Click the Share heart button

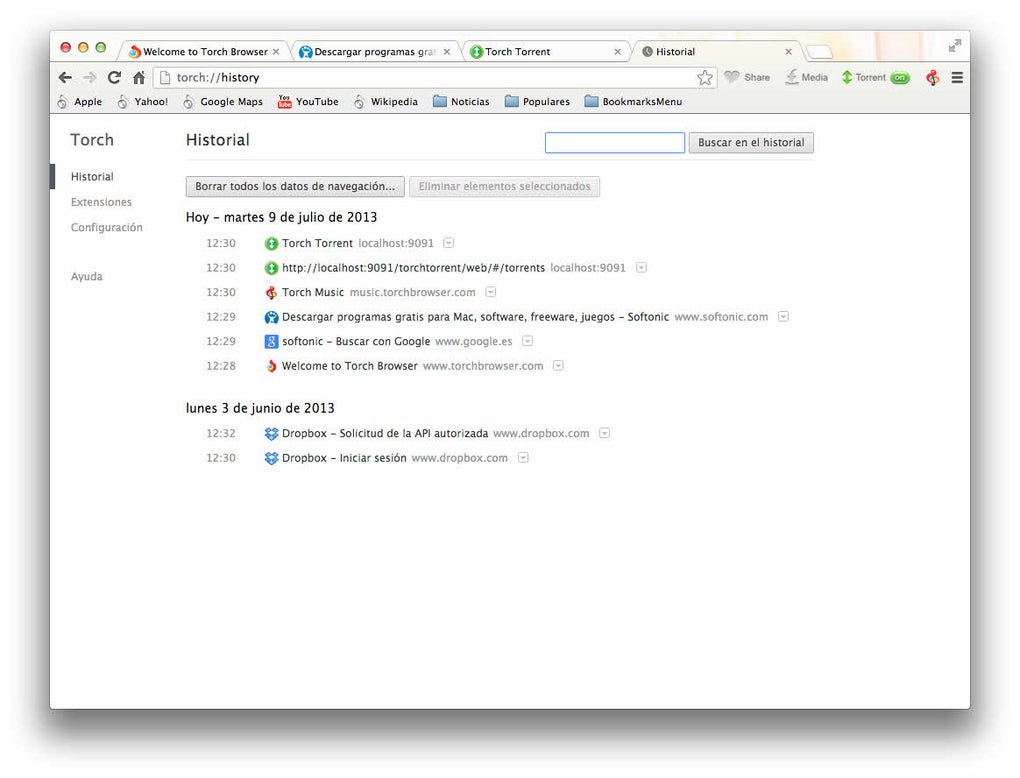click(747, 77)
